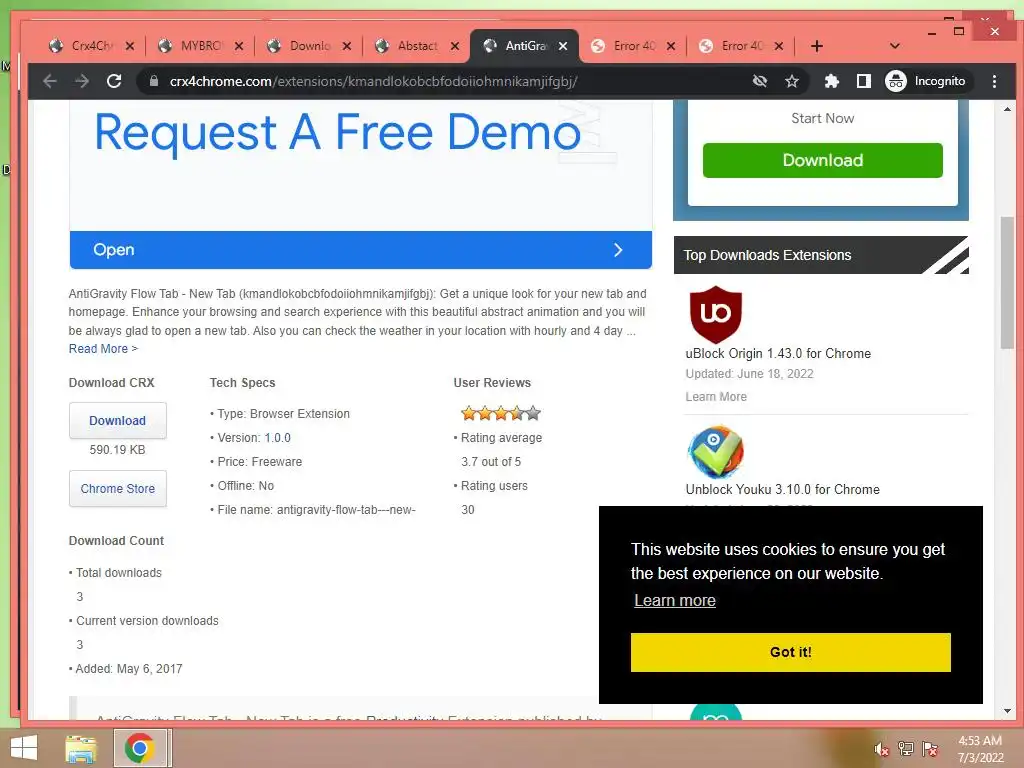Close the MYBRO tab
1024x768 pixels.
pyautogui.click(x=239, y=46)
